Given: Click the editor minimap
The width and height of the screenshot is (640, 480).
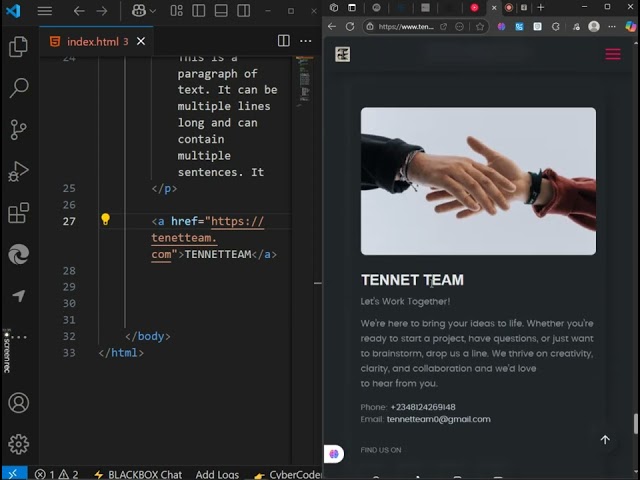Looking at the screenshot, I should click(304, 82).
